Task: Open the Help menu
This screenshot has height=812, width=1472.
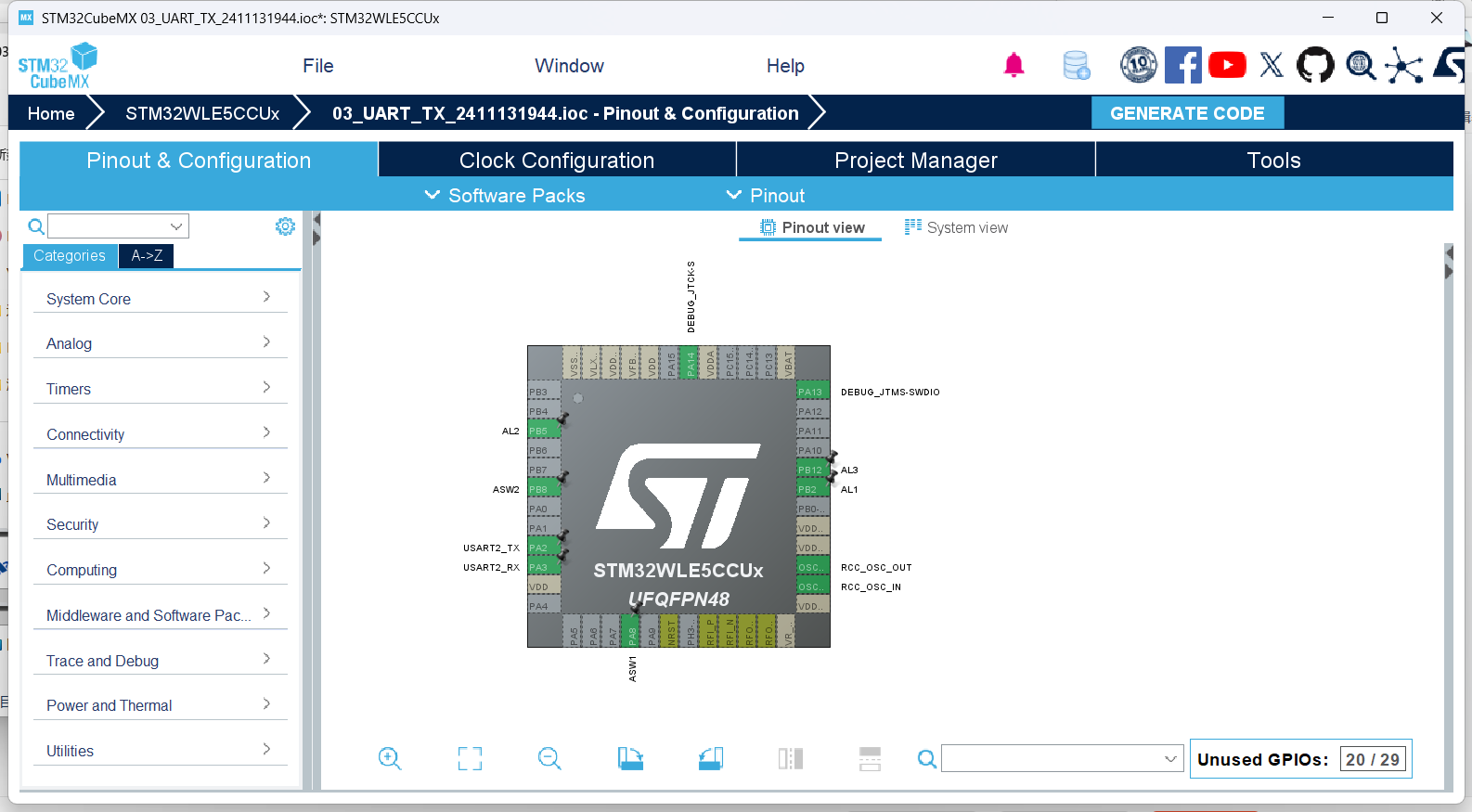Action: click(x=785, y=66)
